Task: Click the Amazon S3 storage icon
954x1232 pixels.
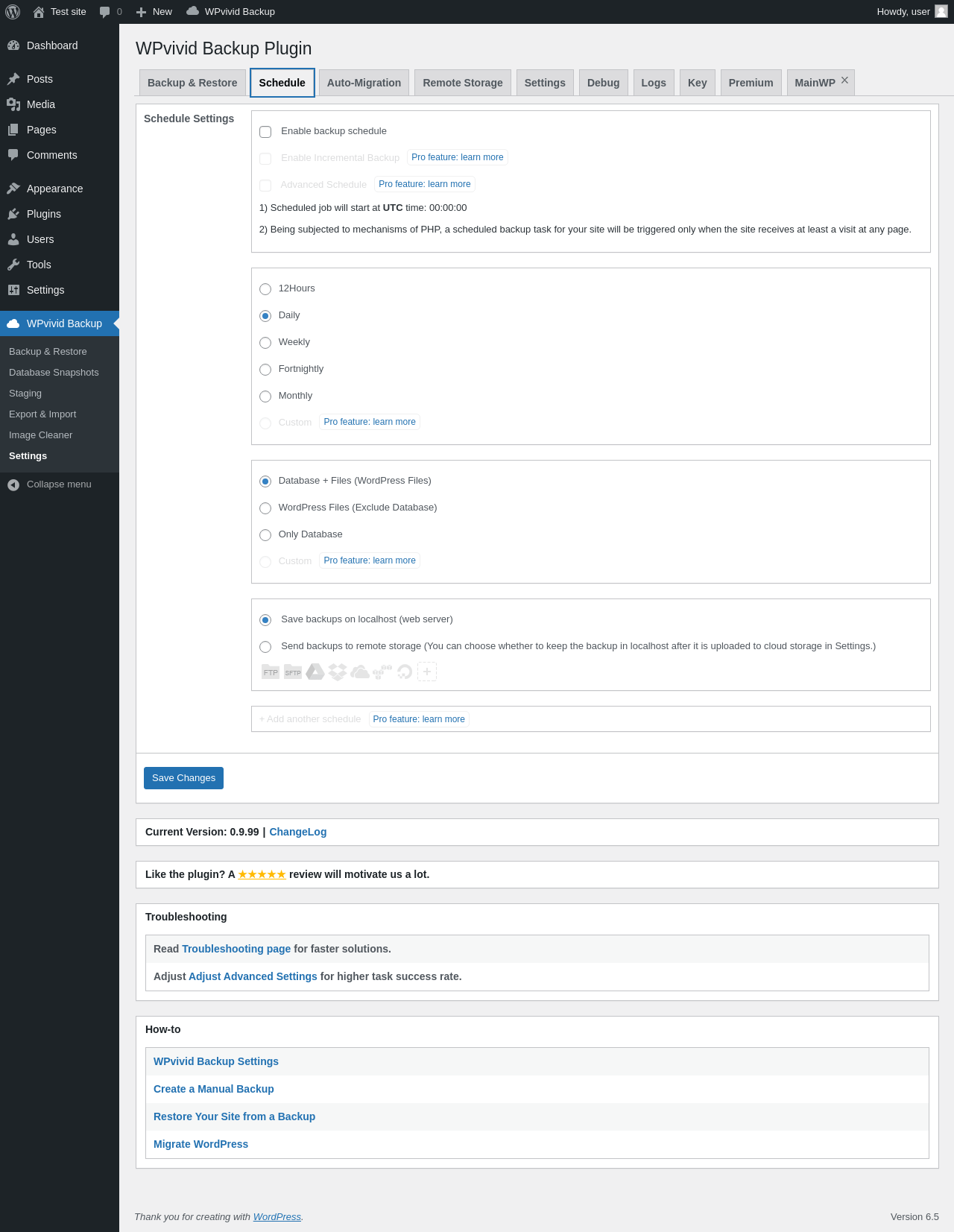Action: pos(382,672)
